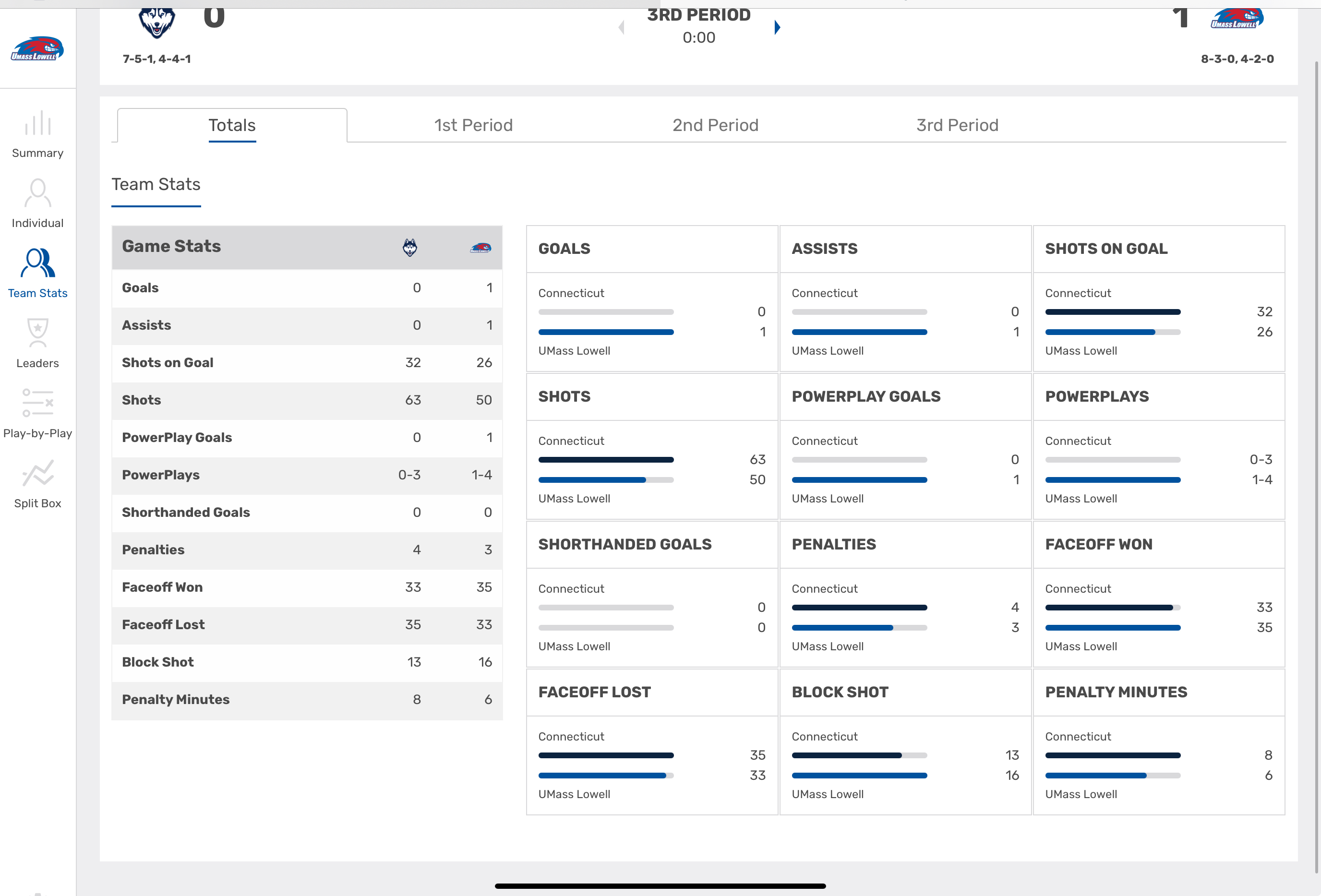Click the Shorthanded Goals row label
1321x896 pixels.
click(186, 513)
